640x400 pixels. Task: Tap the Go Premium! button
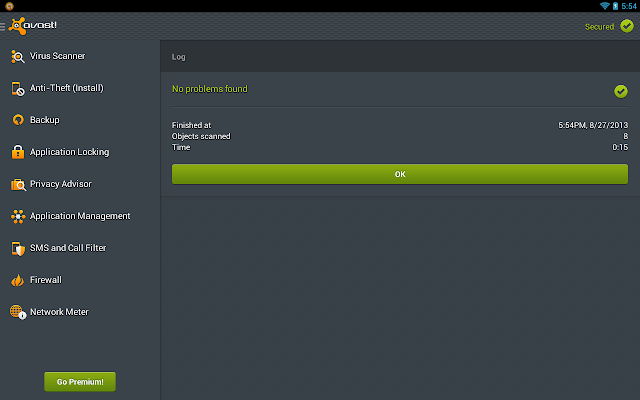tap(80, 381)
